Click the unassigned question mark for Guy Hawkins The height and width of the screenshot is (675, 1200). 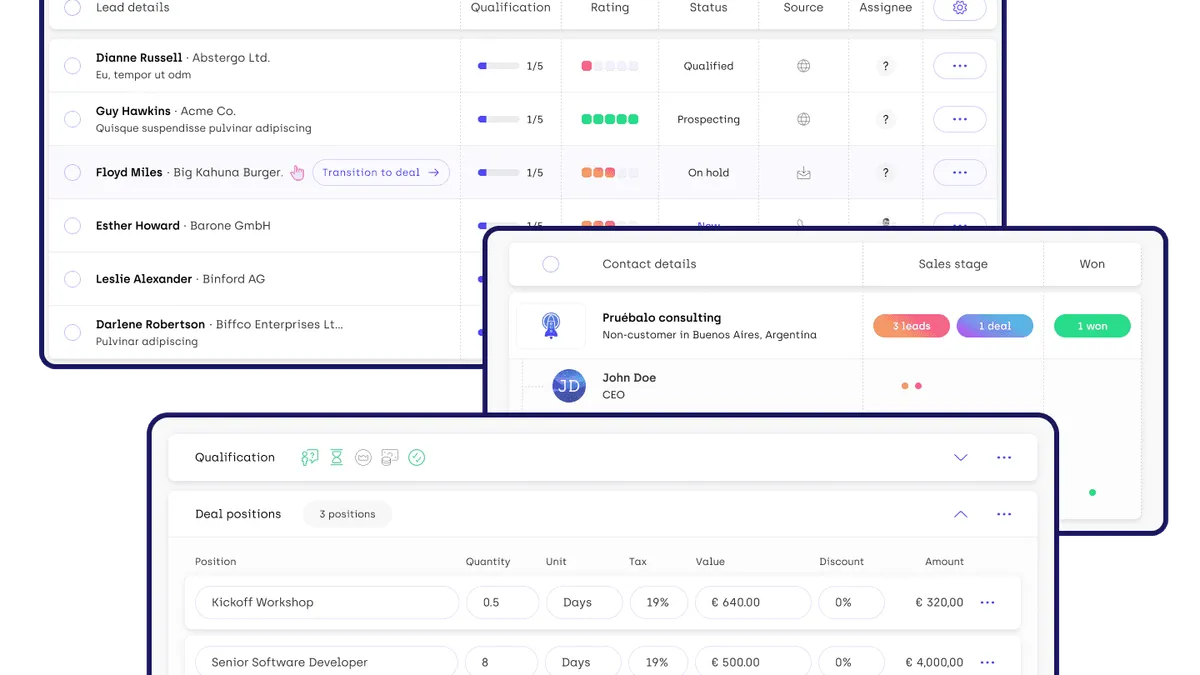(885, 119)
